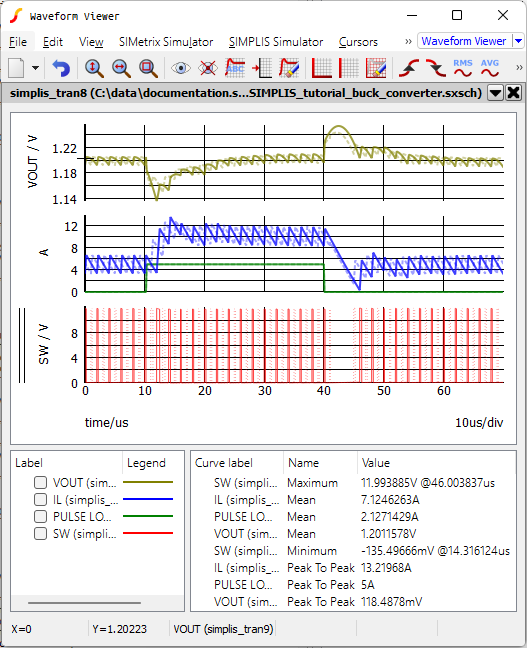Viewport: 527px width, 648px height.
Task: Open the Cursors menu
Action: [358, 42]
